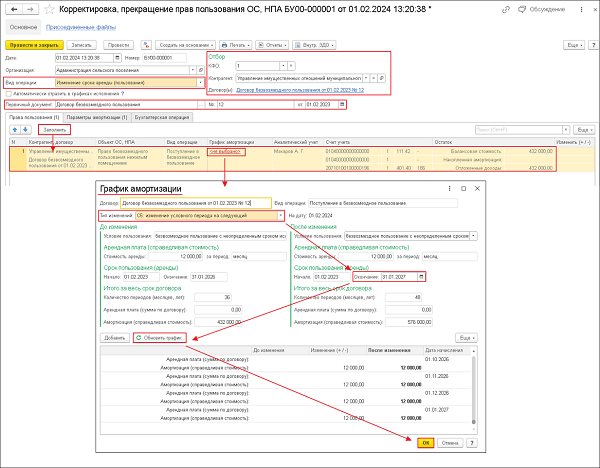
Task: Expand the Создать на основании dropdown
Action: click(x=187, y=46)
